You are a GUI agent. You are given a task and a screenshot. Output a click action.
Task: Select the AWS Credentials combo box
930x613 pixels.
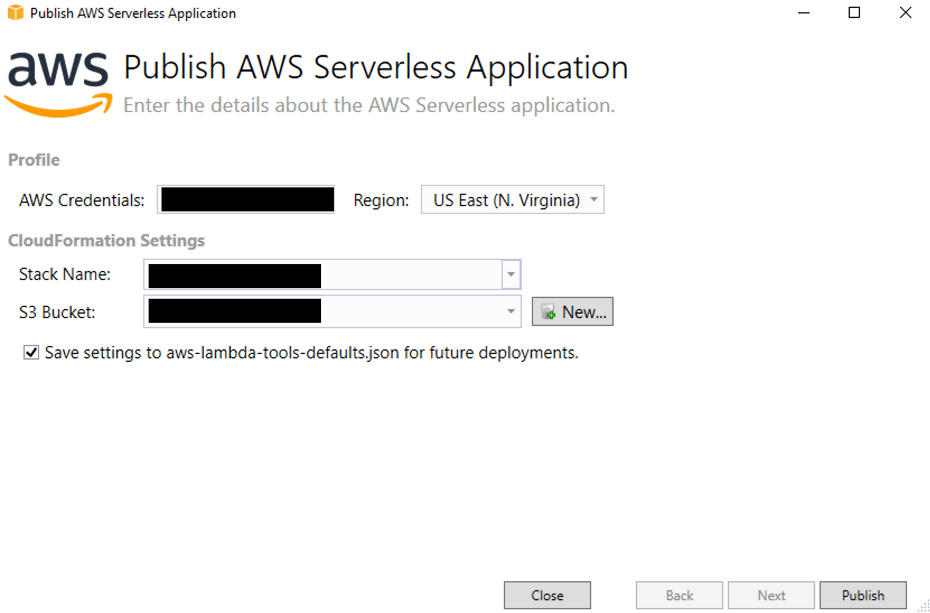point(246,200)
